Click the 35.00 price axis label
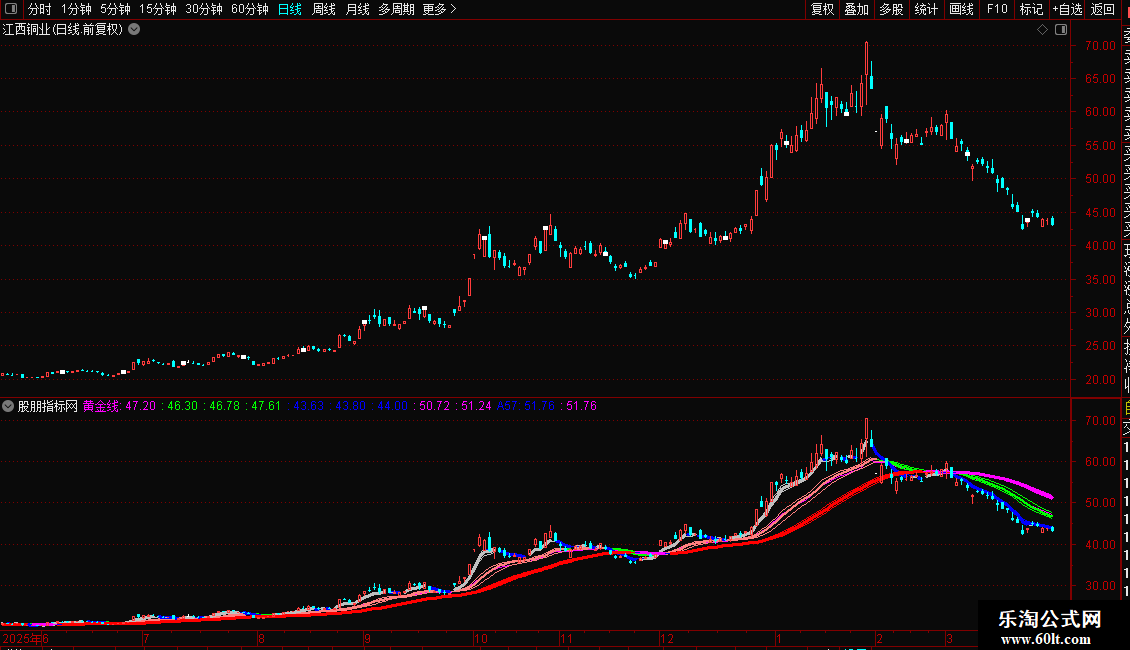 [1100, 280]
